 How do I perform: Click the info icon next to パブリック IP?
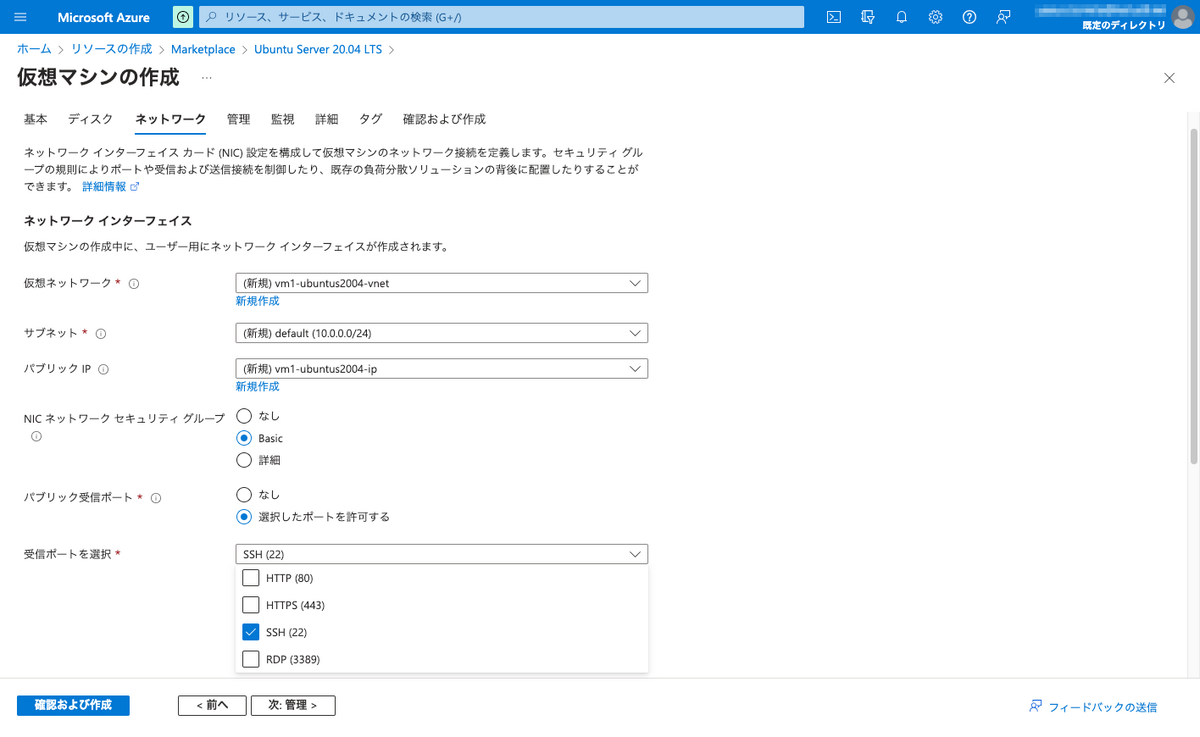coord(104,369)
